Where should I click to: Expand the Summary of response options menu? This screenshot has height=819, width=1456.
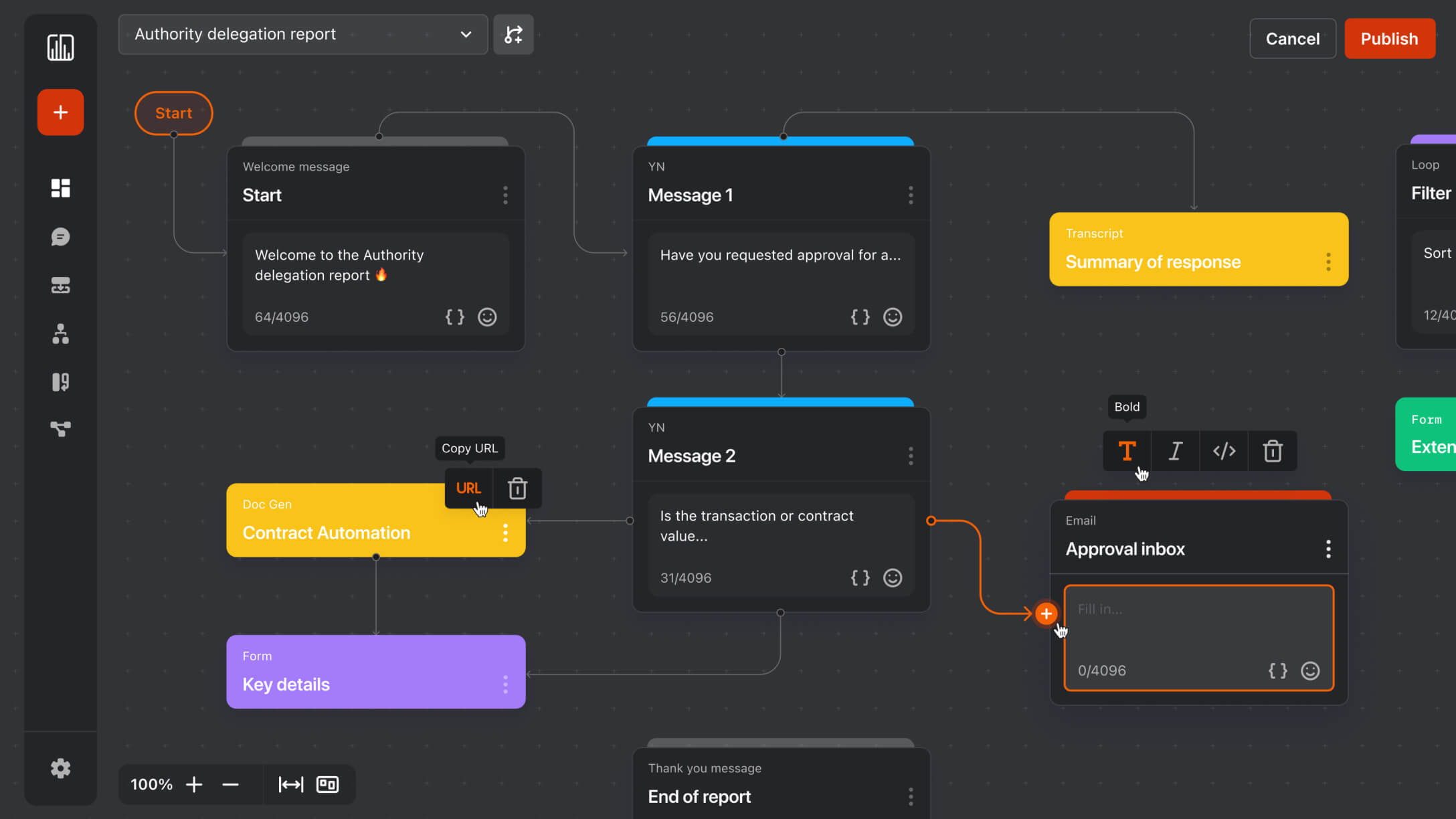point(1328,262)
